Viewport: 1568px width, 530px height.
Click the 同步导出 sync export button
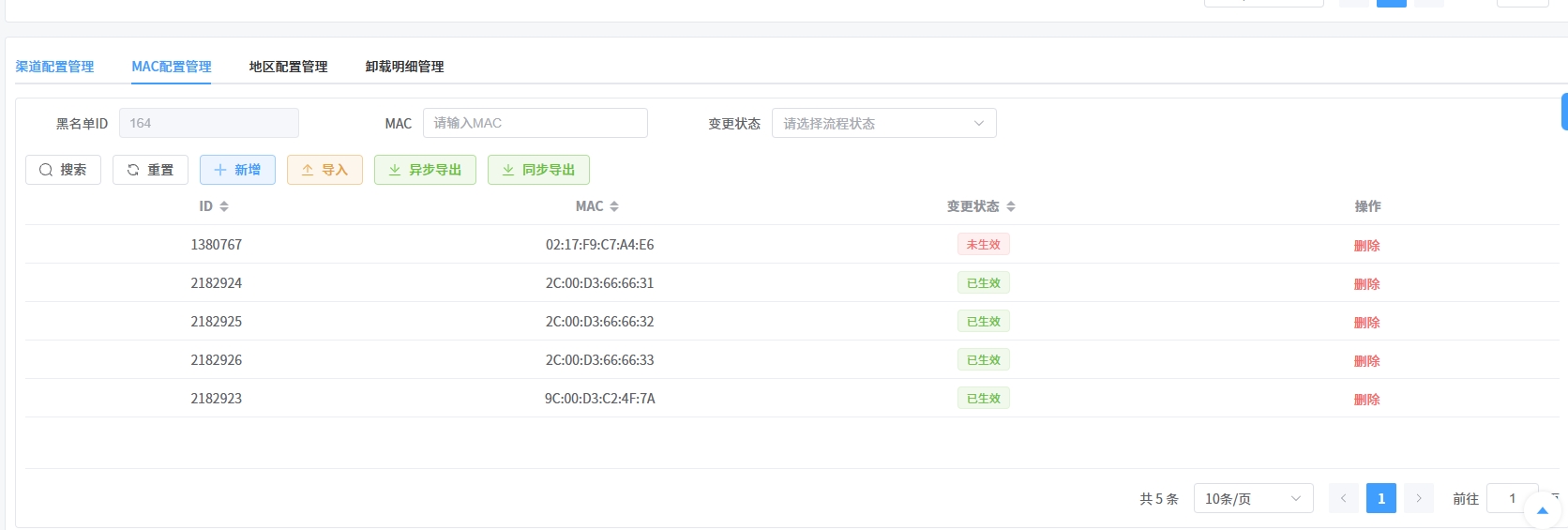point(538,170)
